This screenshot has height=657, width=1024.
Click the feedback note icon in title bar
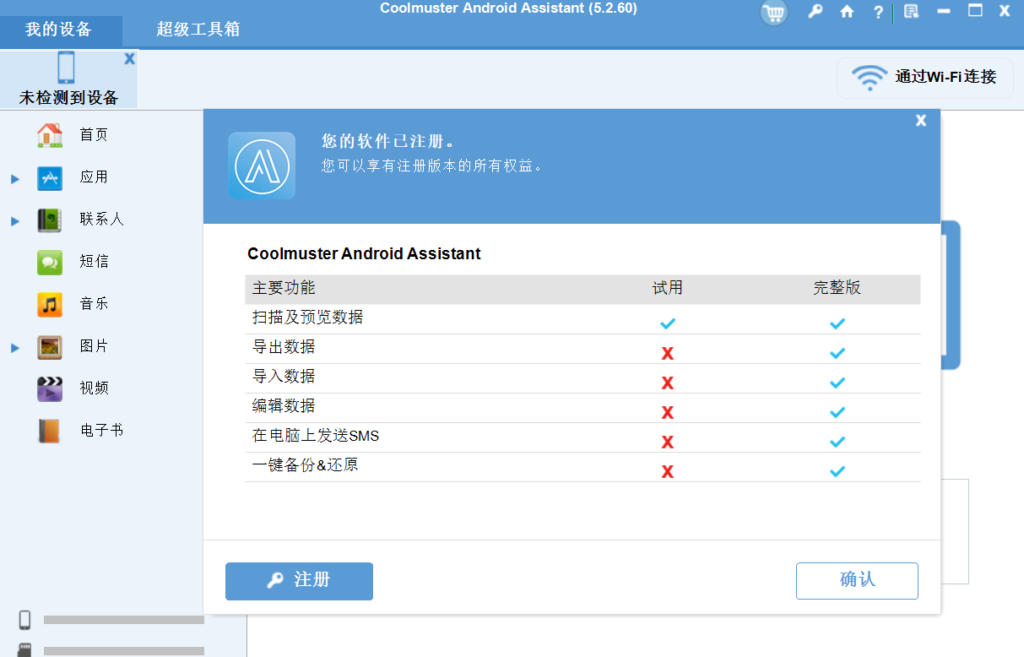[x=911, y=12]
